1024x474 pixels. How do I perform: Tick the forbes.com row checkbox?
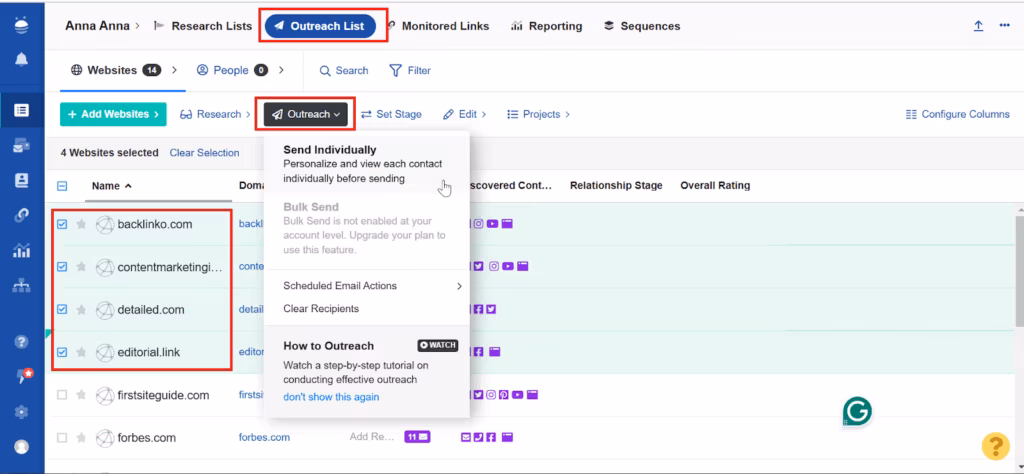[62, 437]
